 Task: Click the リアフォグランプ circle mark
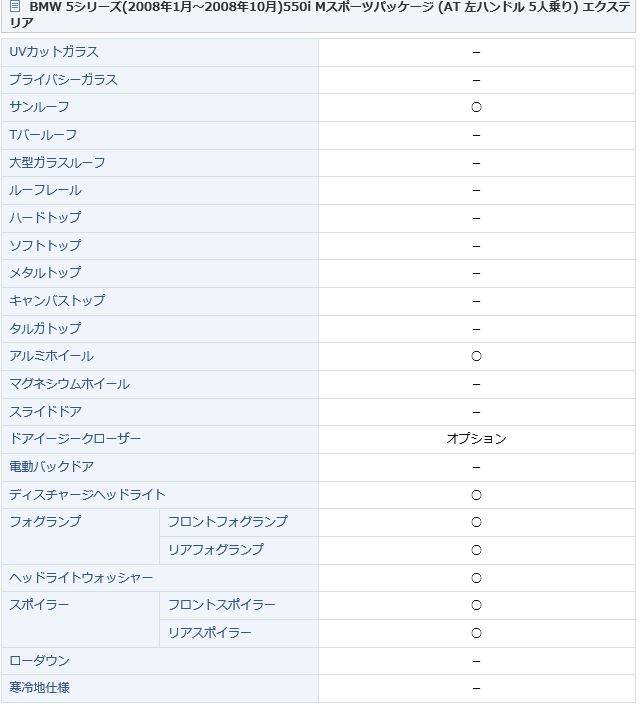[x=476, y=550]
